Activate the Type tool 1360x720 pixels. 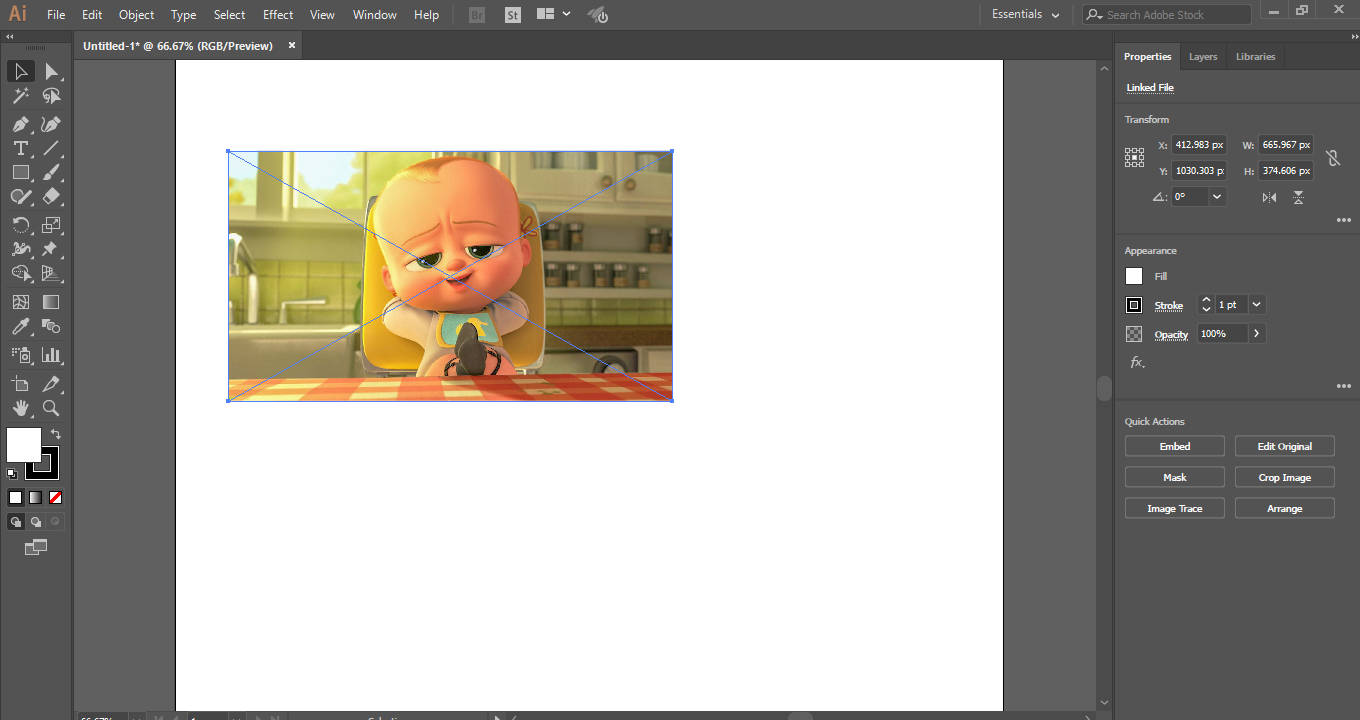[x=21, y=148]
